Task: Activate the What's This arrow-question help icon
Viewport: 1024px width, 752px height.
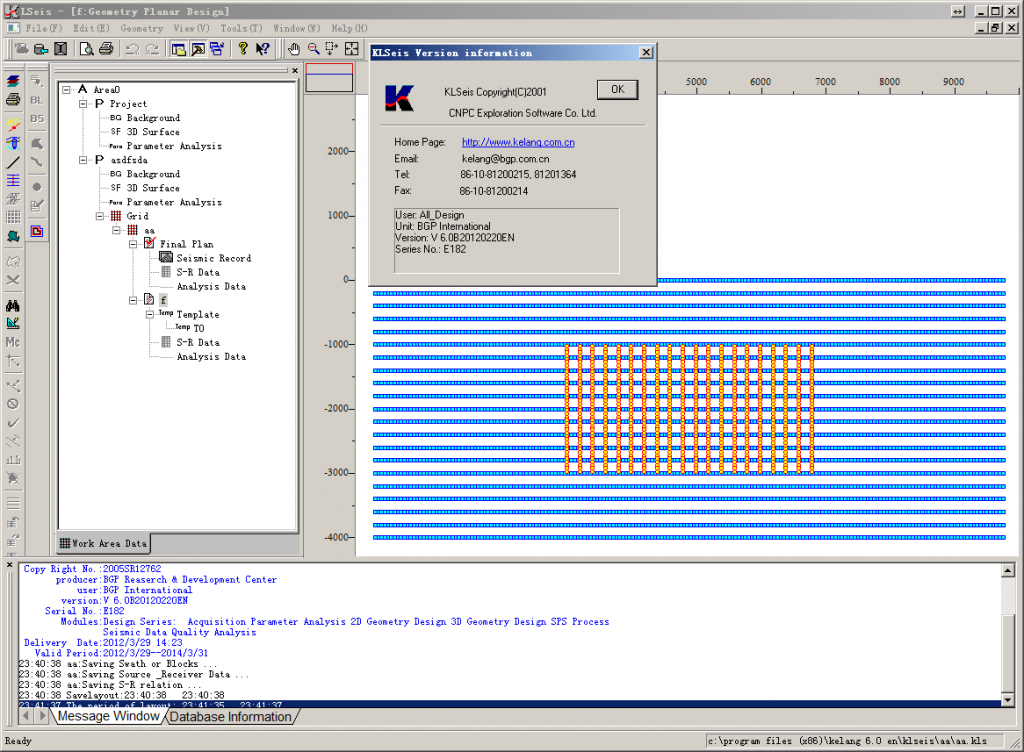Action: coord(263,48)
